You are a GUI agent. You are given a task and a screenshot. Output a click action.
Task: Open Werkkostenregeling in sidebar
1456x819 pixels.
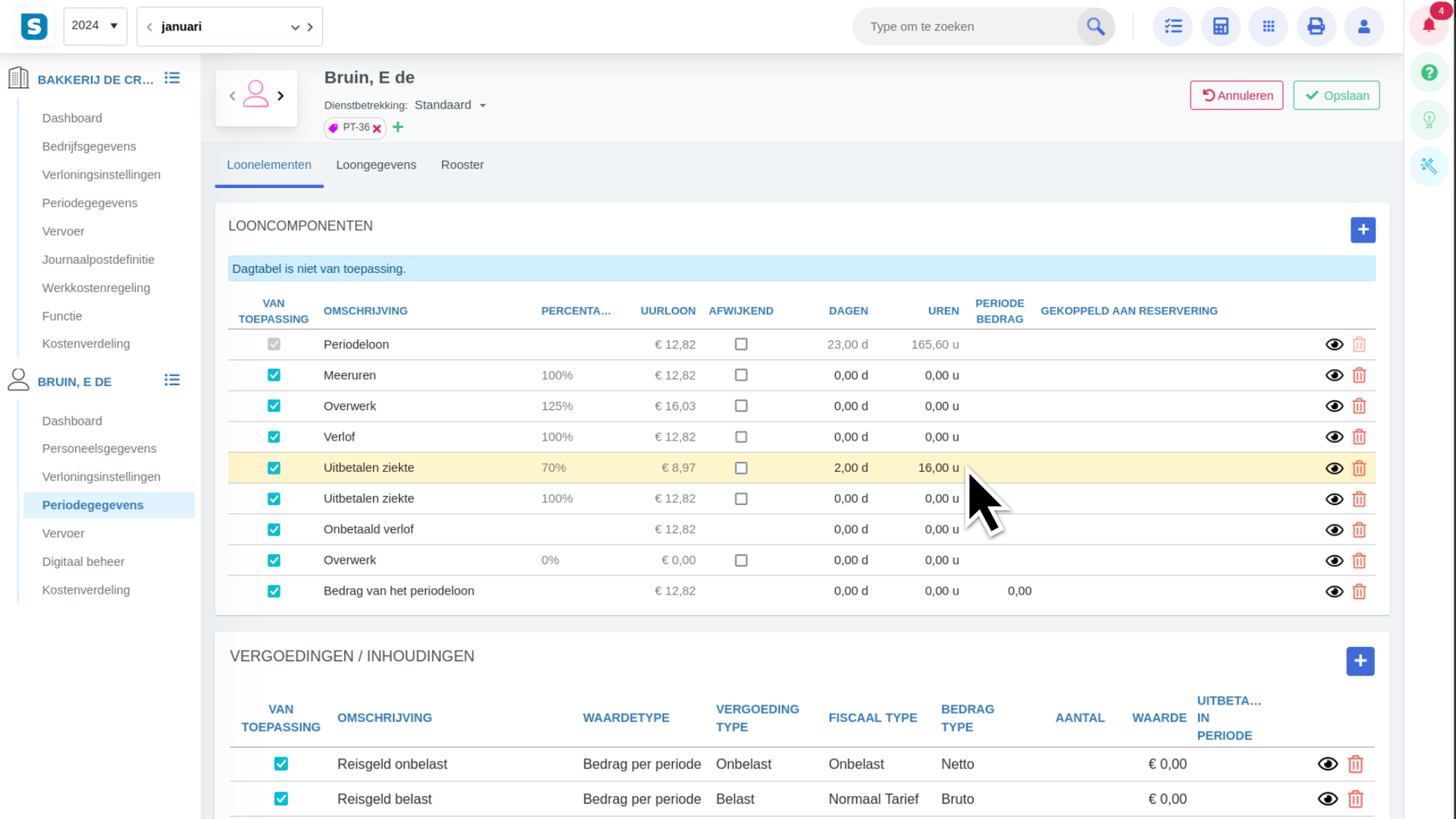96,288
